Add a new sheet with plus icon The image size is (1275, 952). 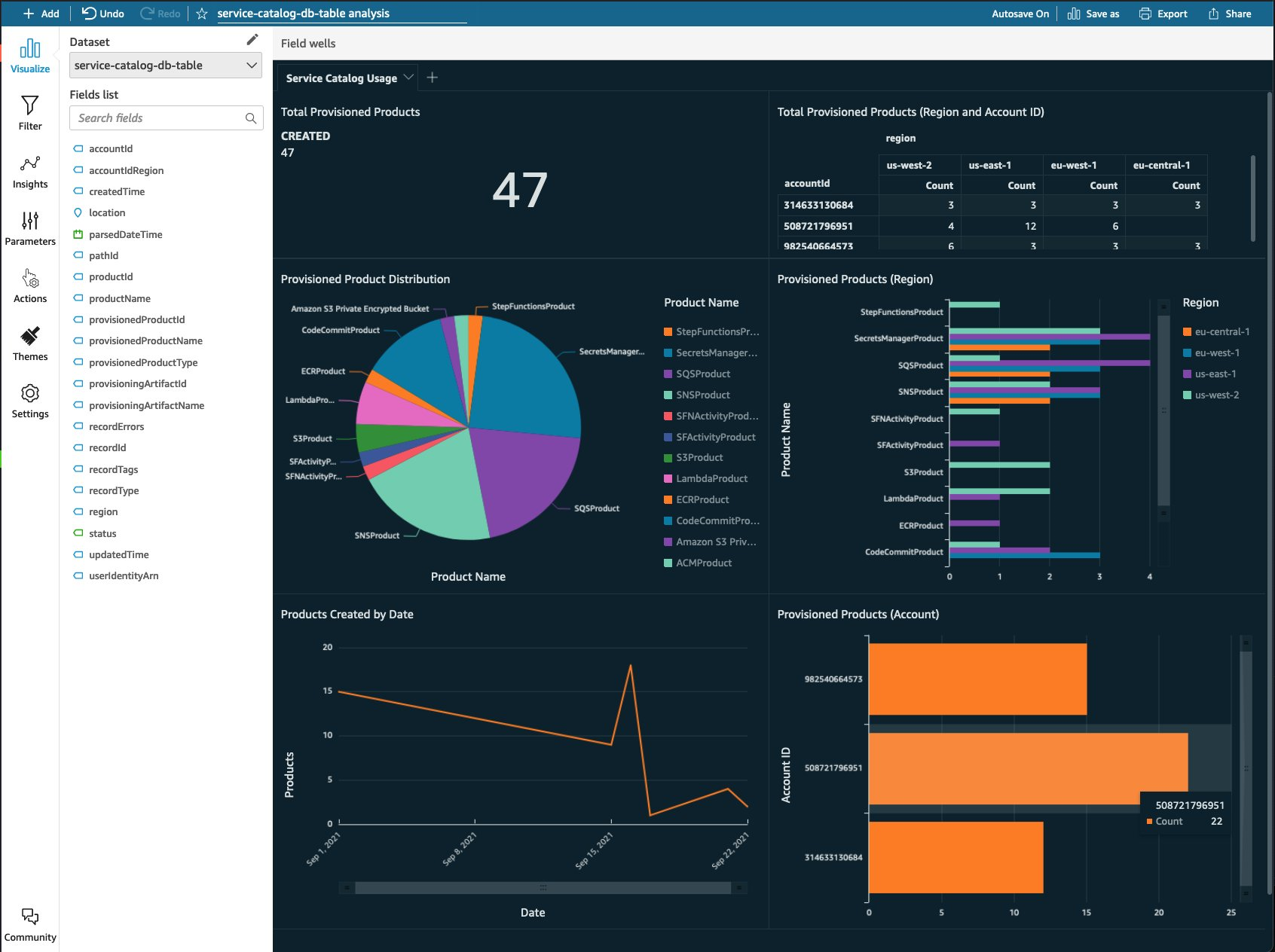click(433, 78)
